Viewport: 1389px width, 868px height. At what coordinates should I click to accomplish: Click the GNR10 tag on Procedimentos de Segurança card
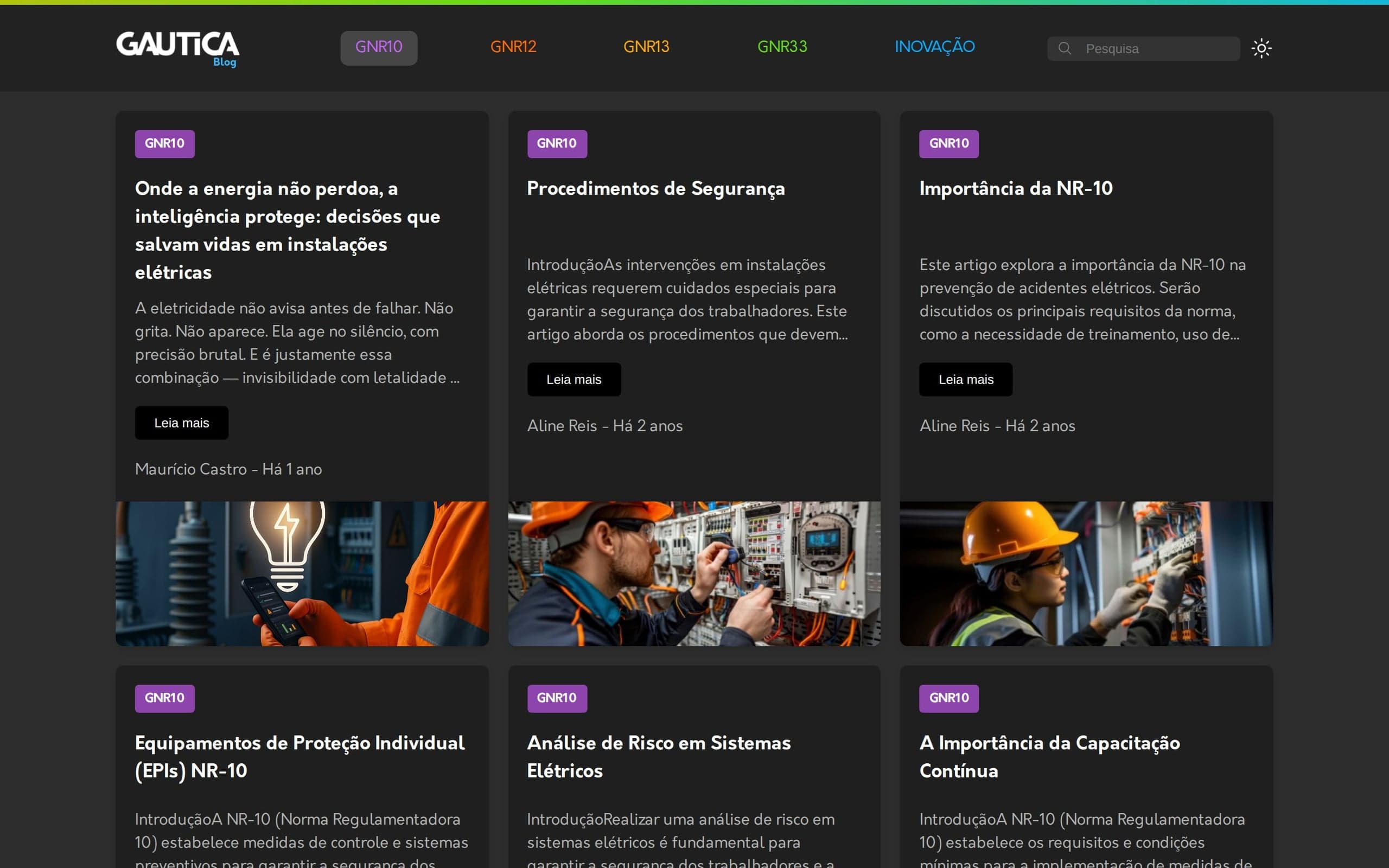pyautogui.click(x=557, y=144)
